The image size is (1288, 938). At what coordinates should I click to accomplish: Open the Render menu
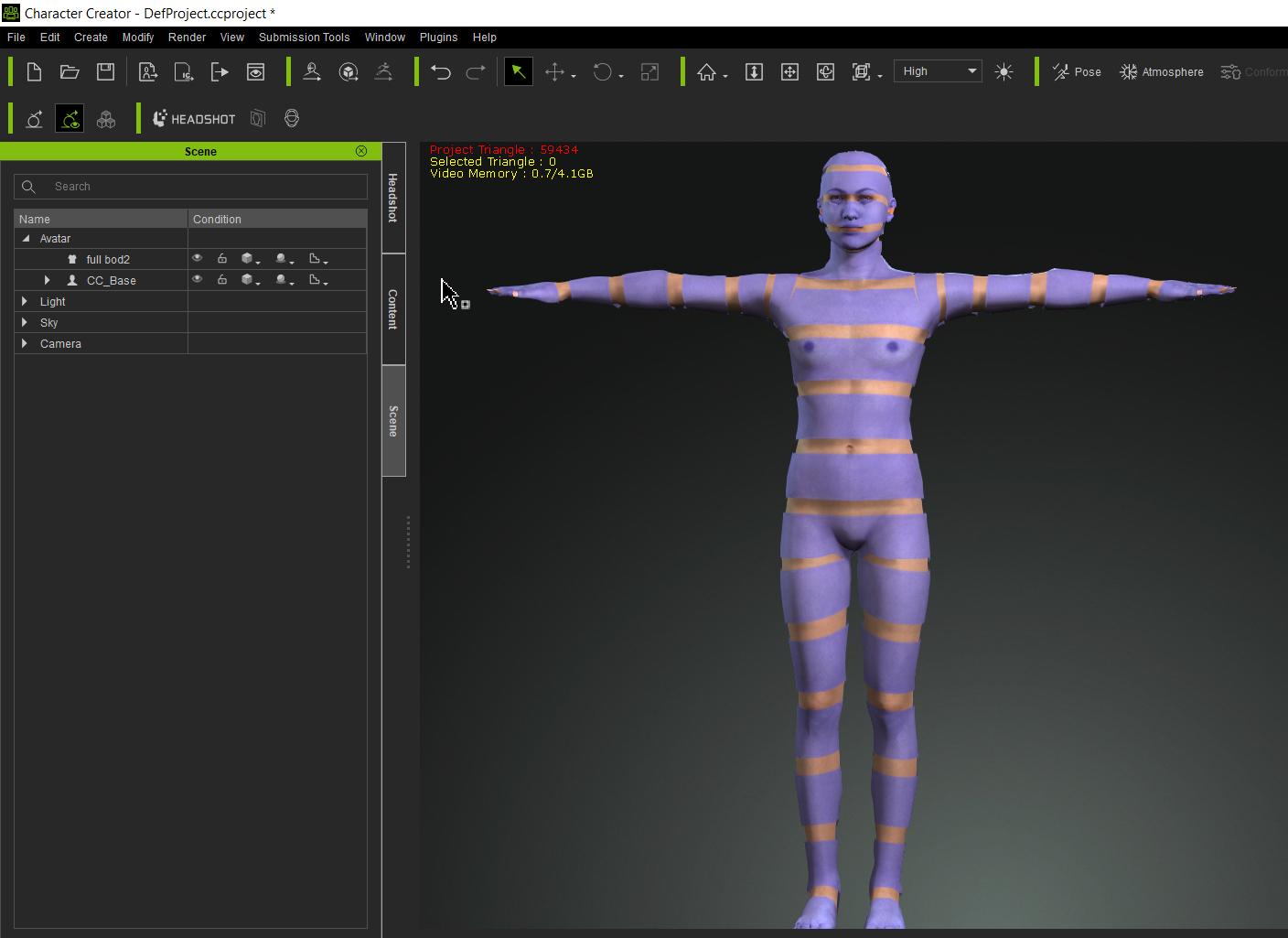(187, 38)
